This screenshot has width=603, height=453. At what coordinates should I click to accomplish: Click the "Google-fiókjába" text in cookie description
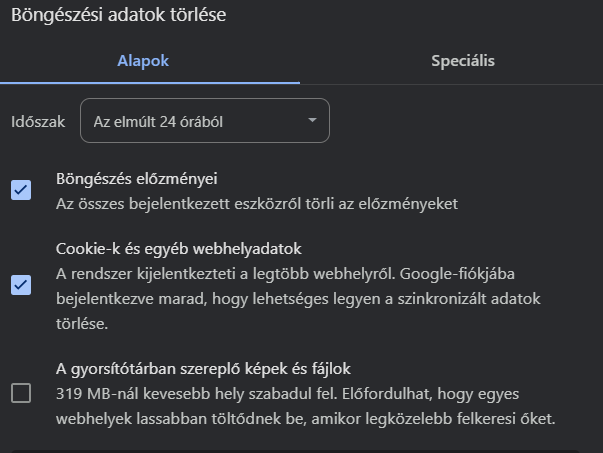pos(460,273)
